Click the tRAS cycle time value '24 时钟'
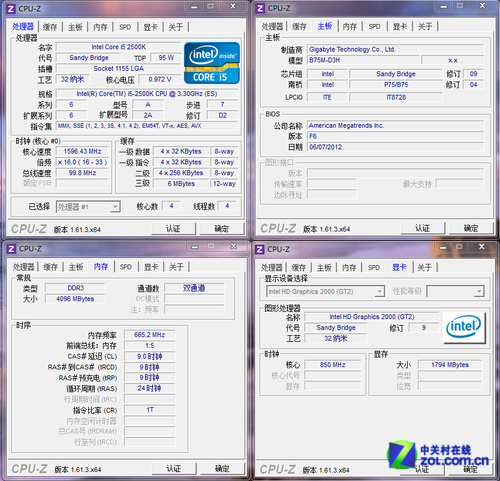The width and height of the screenshot is (500, 481). pyautogui.click(x=150, y=388)
